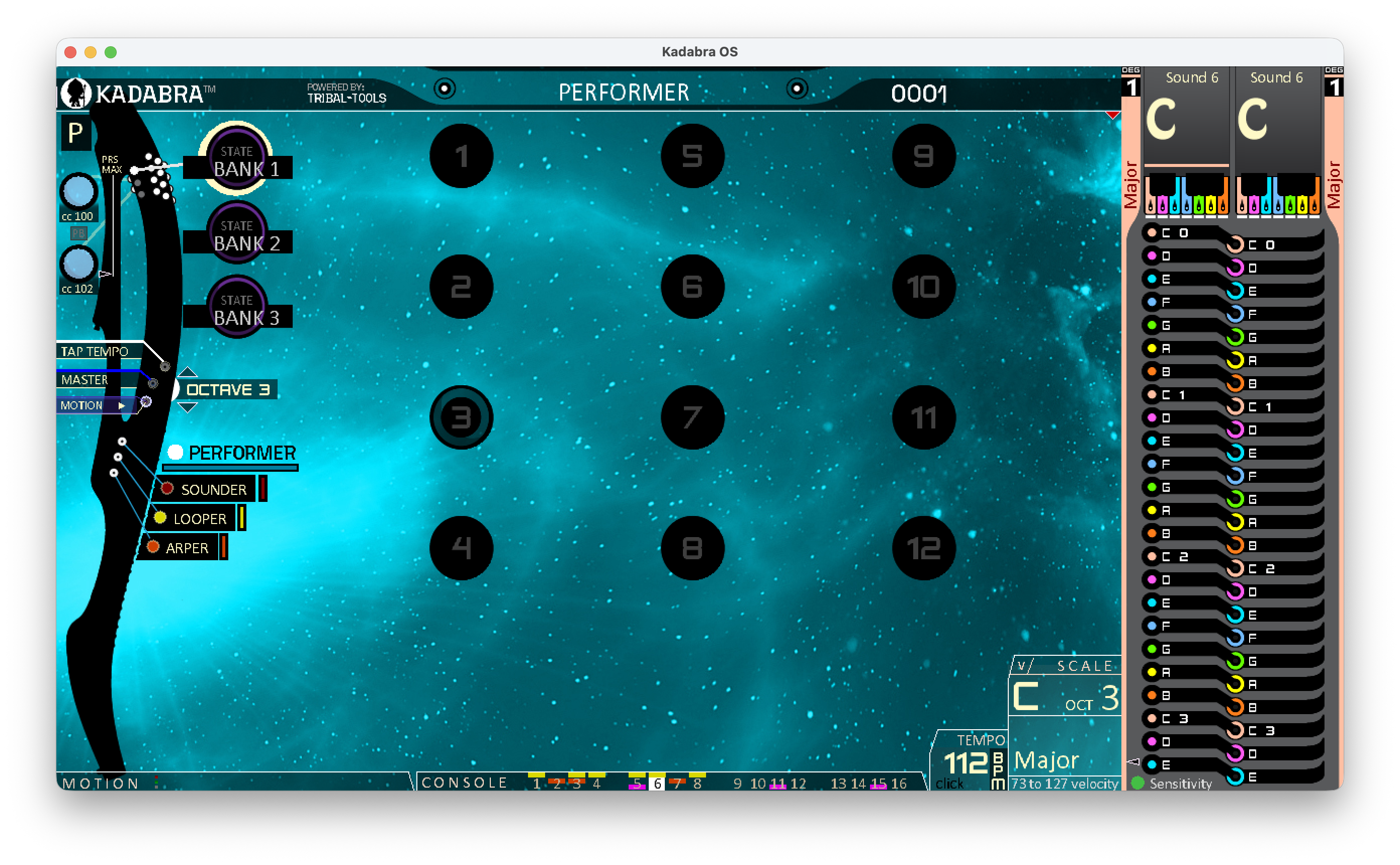The image size is (1400, 865).
Task: Open the OCT 3 scale octave selector
Action: click(1091, 699)
